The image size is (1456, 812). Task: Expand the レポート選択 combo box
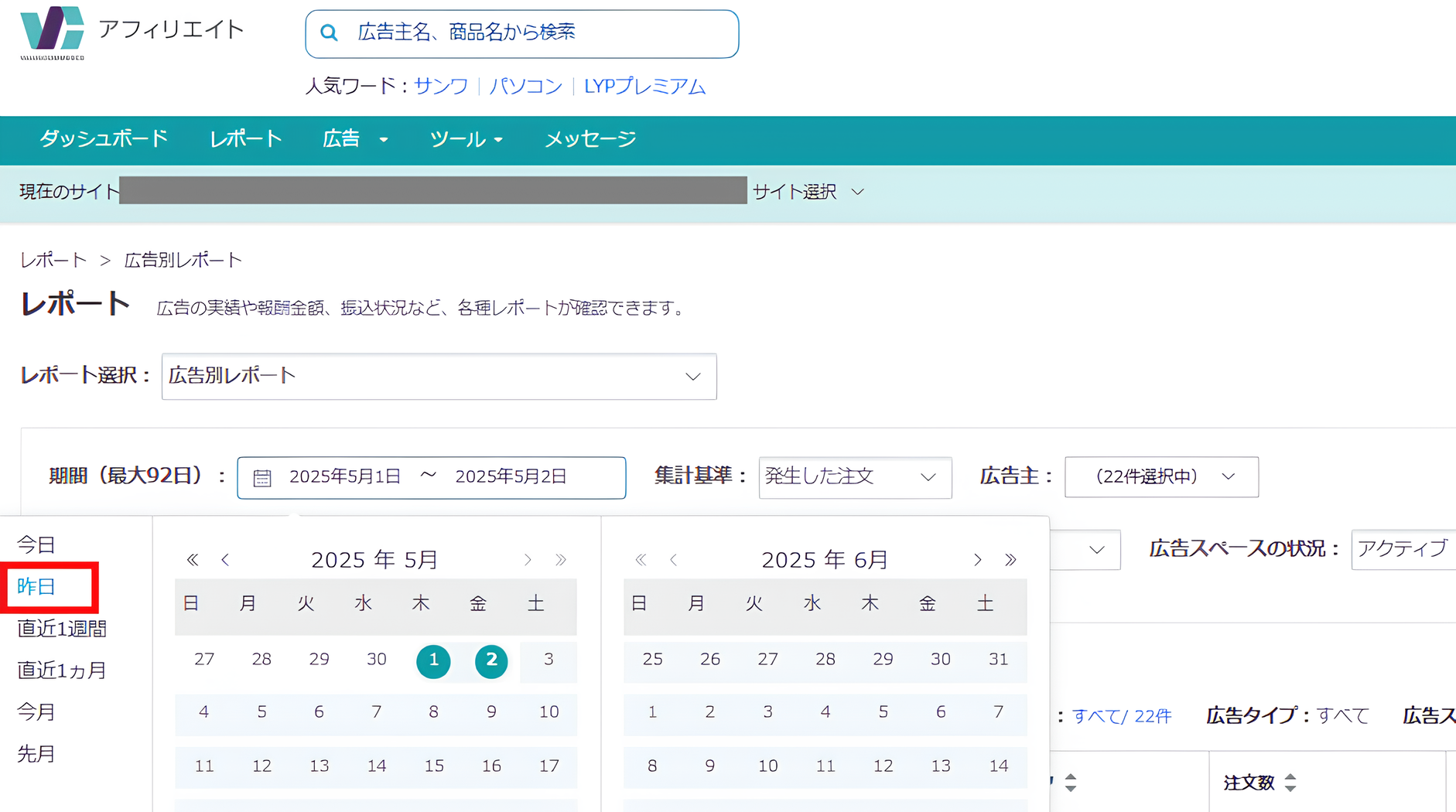coord(439,377)
